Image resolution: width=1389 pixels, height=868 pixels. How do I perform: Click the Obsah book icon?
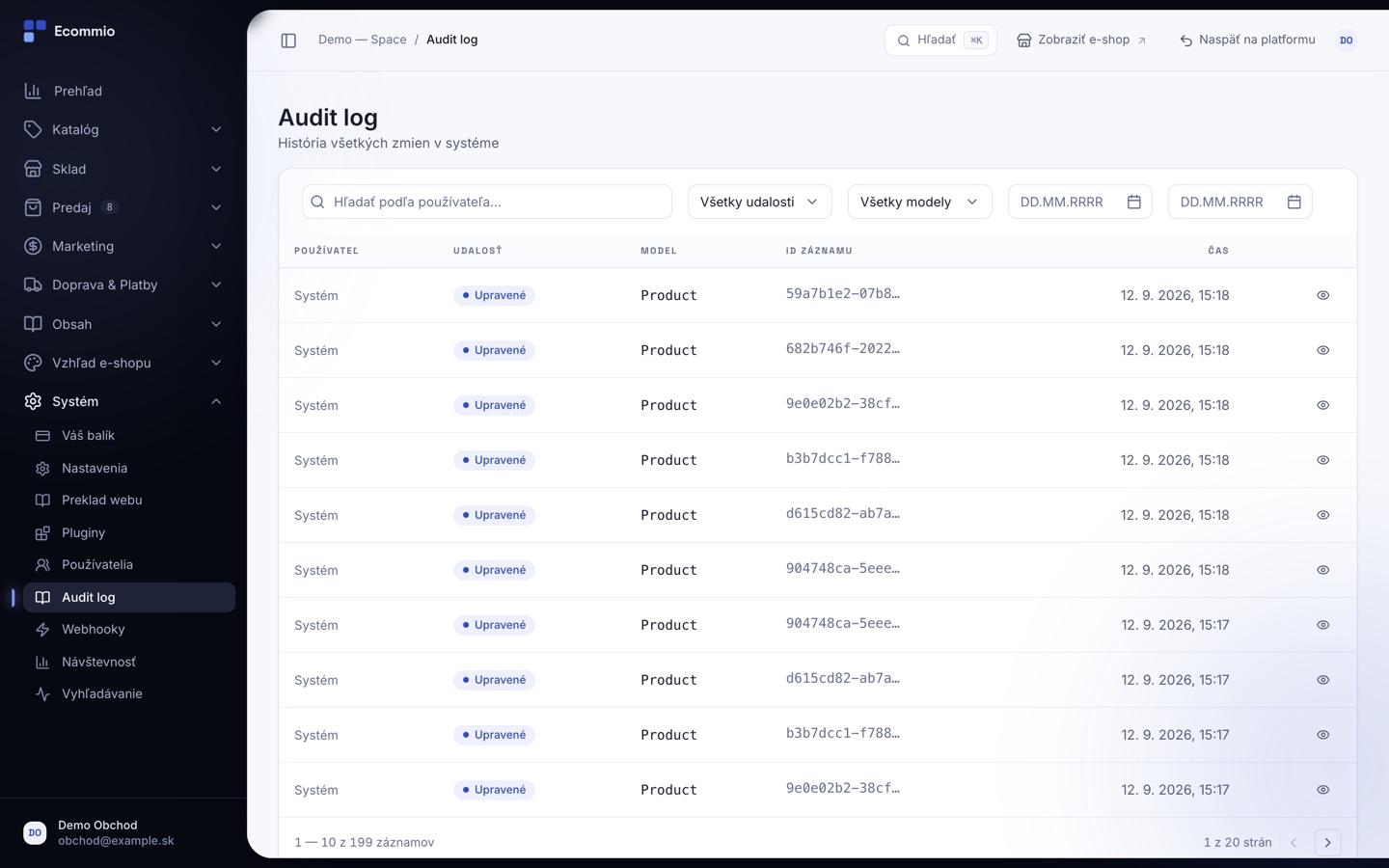[33, 324]
